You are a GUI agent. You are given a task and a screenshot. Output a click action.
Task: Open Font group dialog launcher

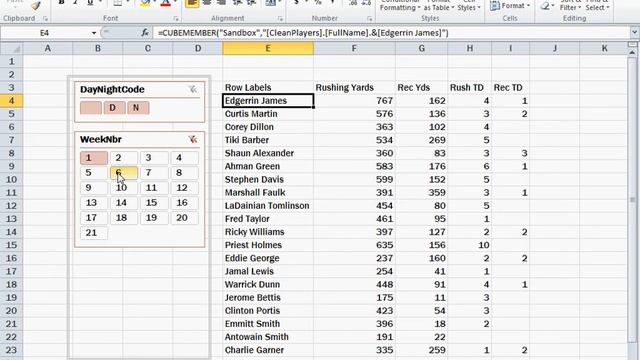(x=176, y=19)
